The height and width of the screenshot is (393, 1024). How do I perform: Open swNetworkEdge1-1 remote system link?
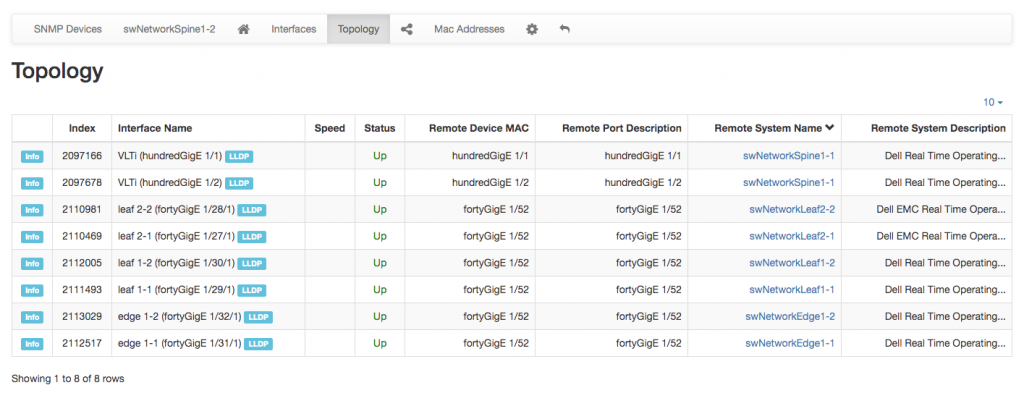tap(790, 343)
